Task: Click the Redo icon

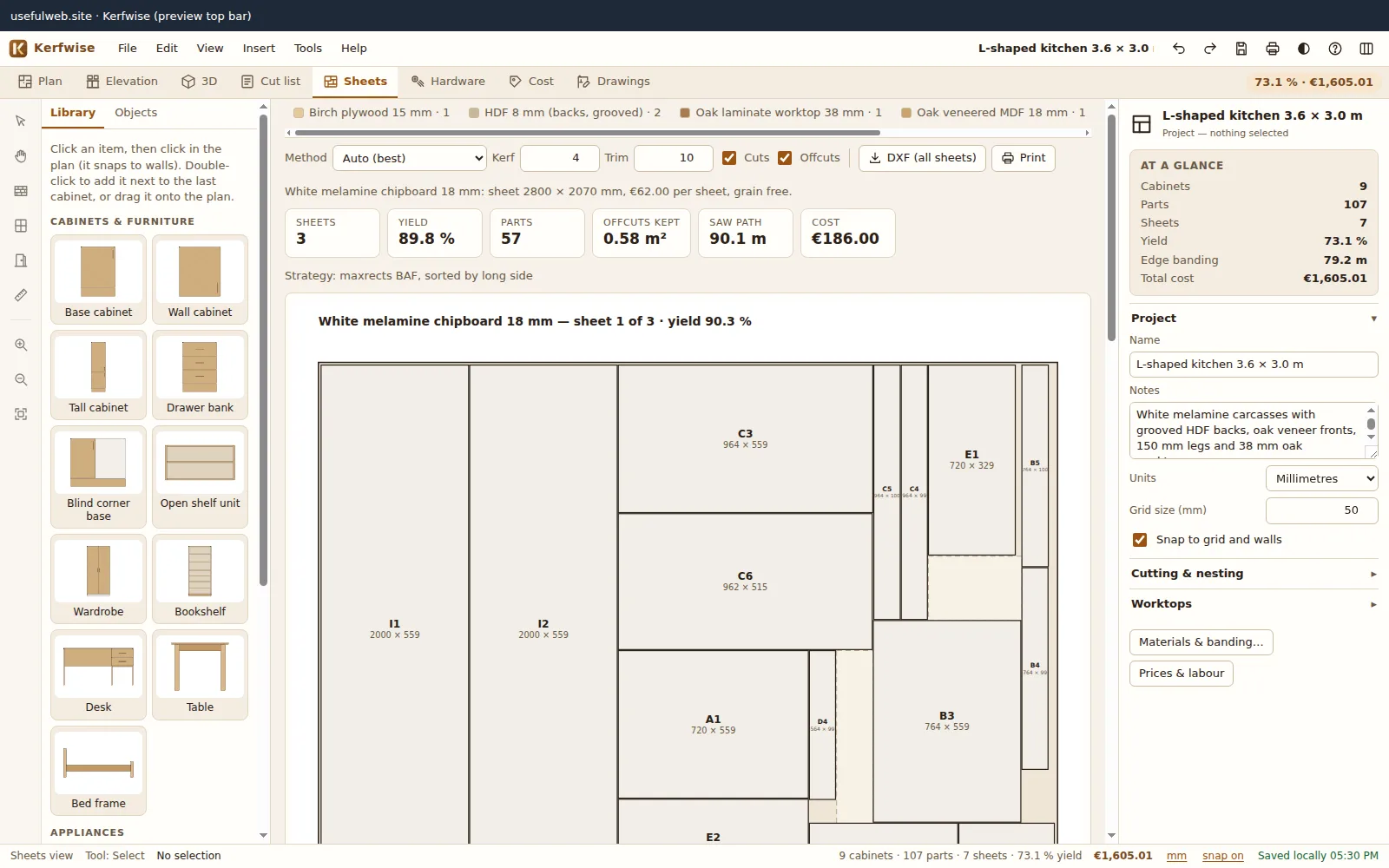Action: point(1210,49)
